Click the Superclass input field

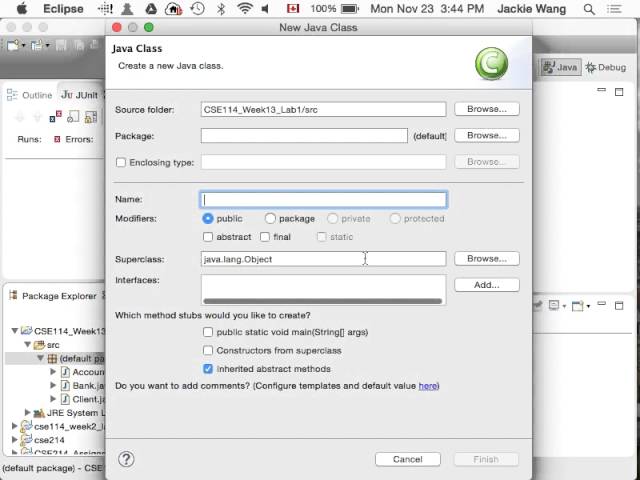click(323, 259)
